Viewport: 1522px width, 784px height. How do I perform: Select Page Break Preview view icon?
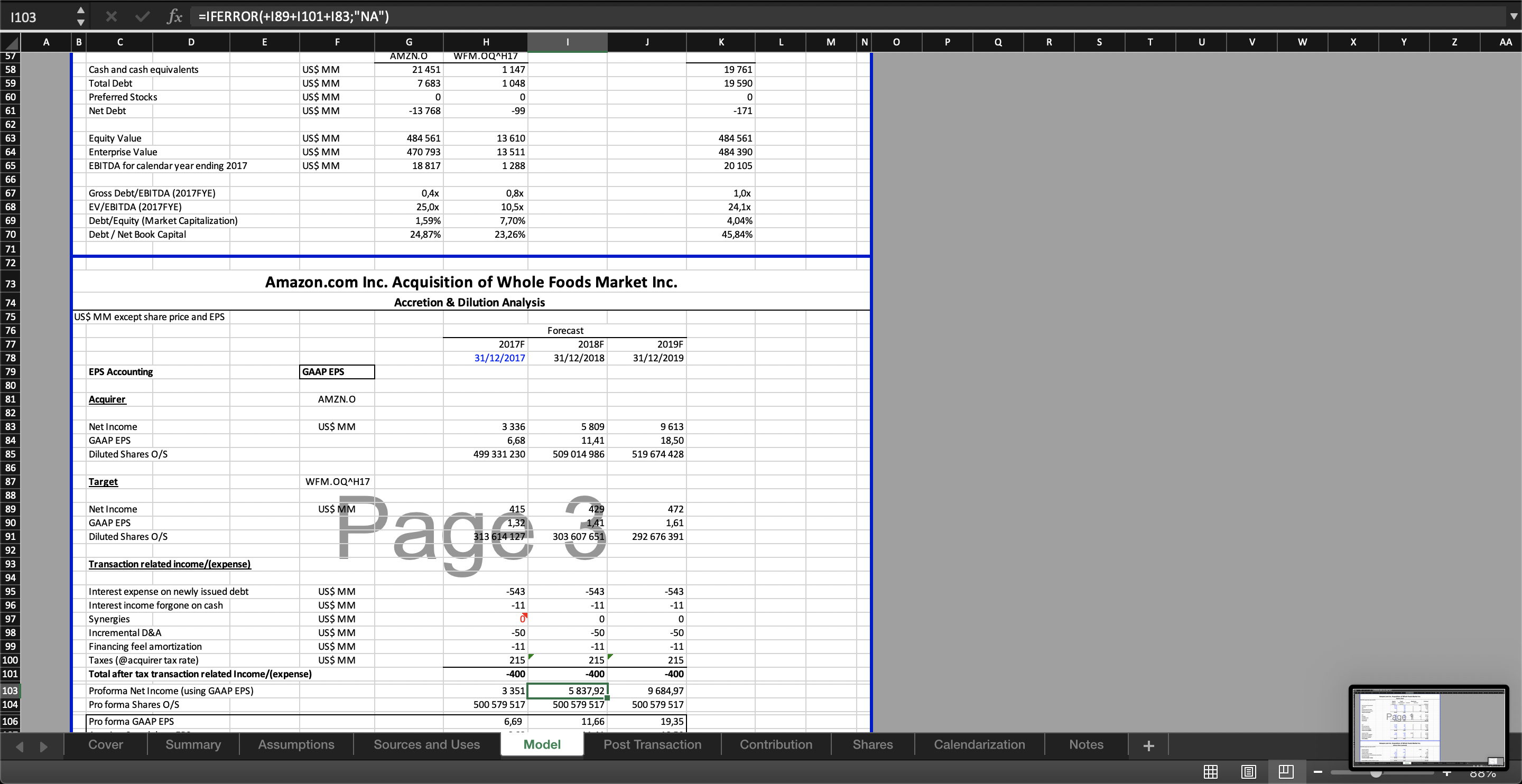[x=1286, y=772]
